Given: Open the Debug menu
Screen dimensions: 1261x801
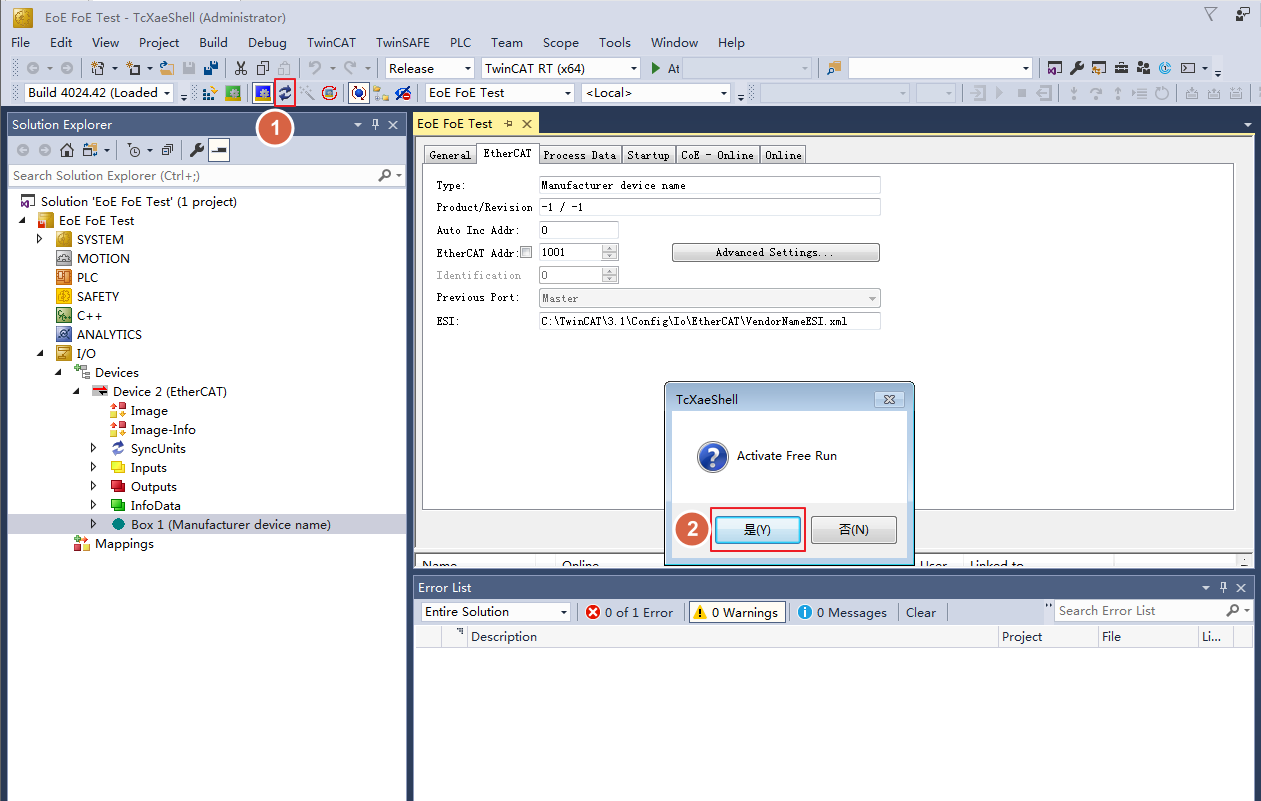Looking at the screenshot, I should (267, 42).
